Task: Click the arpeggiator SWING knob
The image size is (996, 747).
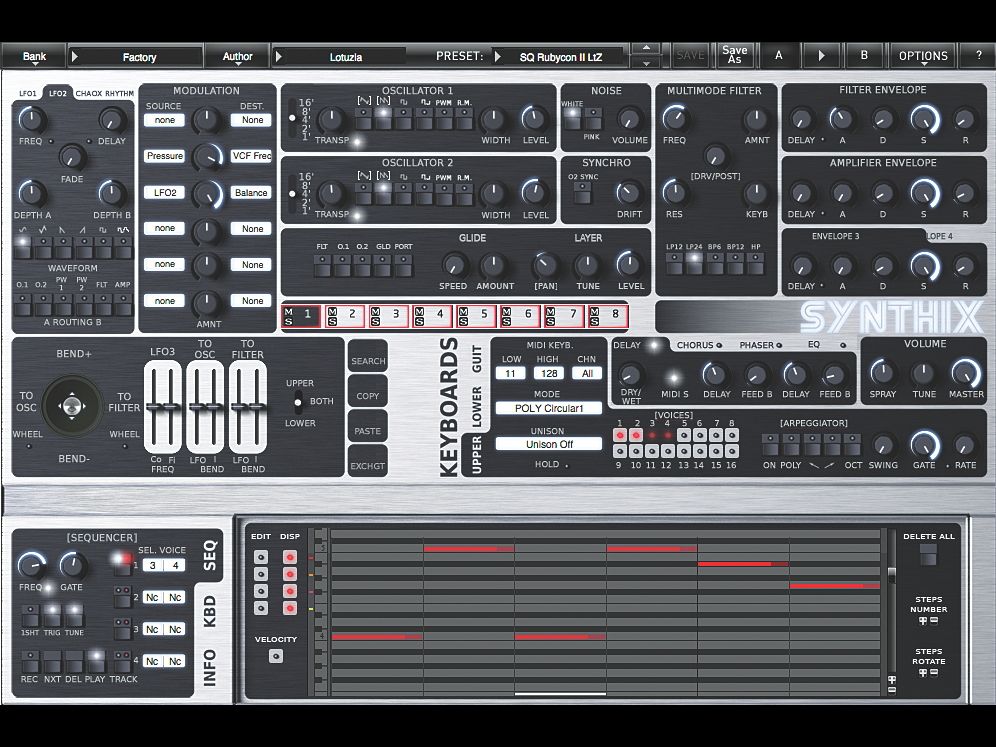Action: coord(883,445)
